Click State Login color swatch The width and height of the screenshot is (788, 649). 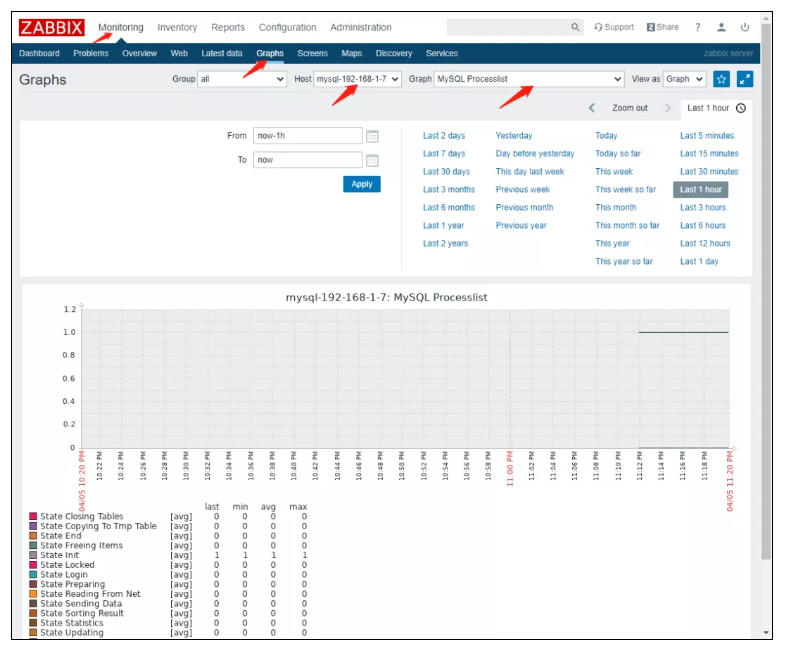click(33, 575)
